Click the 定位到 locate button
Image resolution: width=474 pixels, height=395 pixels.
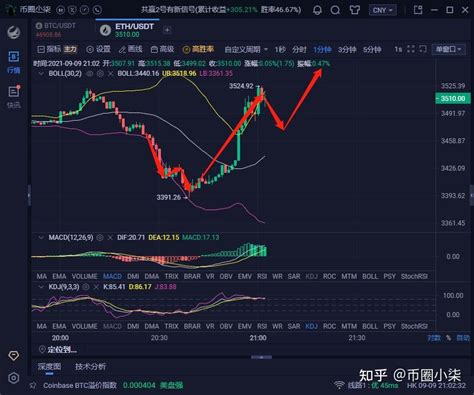coord(58,349)
